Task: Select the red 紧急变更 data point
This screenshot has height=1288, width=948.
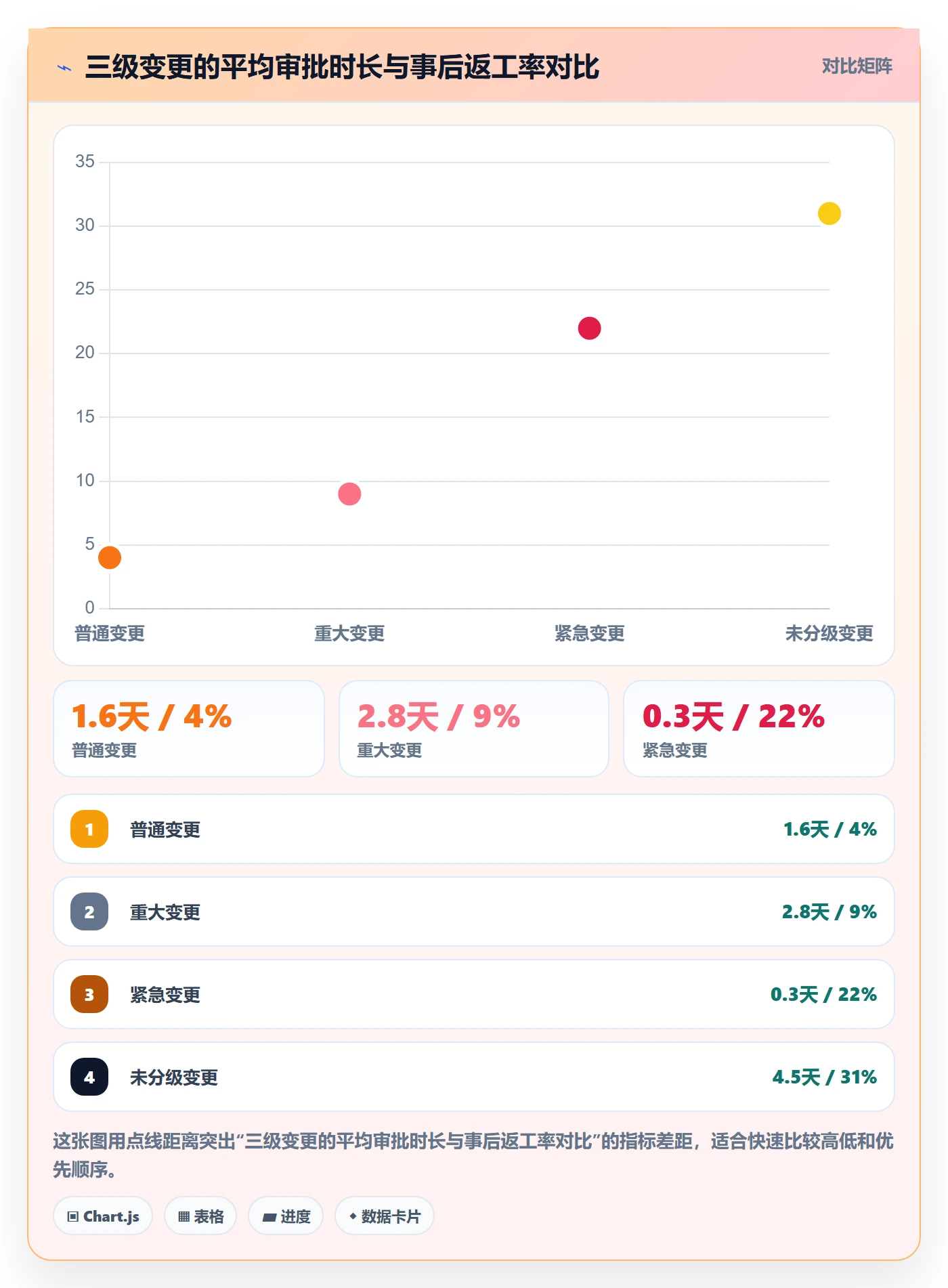Action: point(589,328)
